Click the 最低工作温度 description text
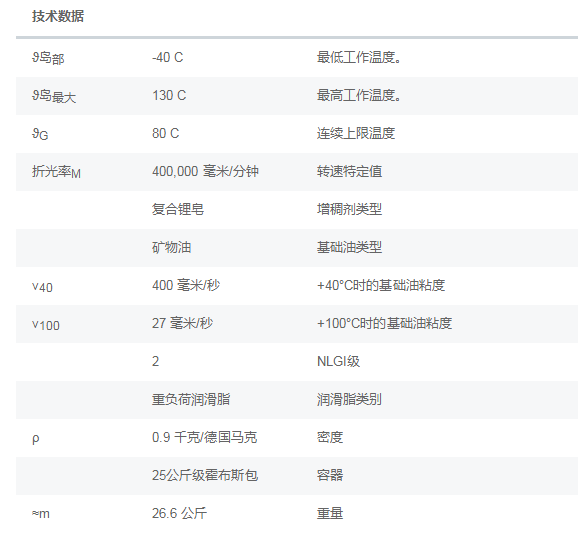The height and width of the screenshot is (545, 578). (359, 58)
